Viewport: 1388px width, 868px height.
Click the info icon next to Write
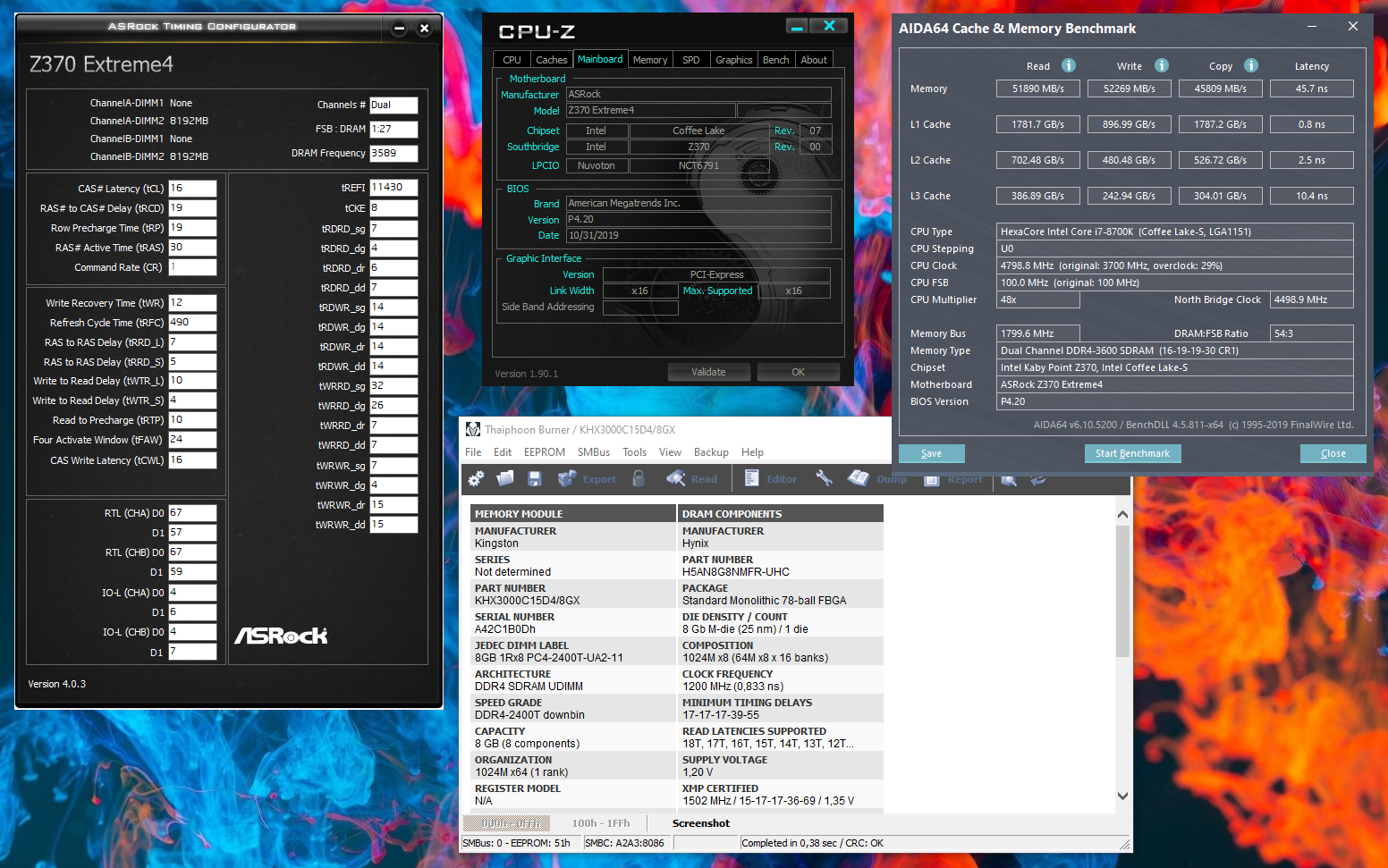(1162, 65)
